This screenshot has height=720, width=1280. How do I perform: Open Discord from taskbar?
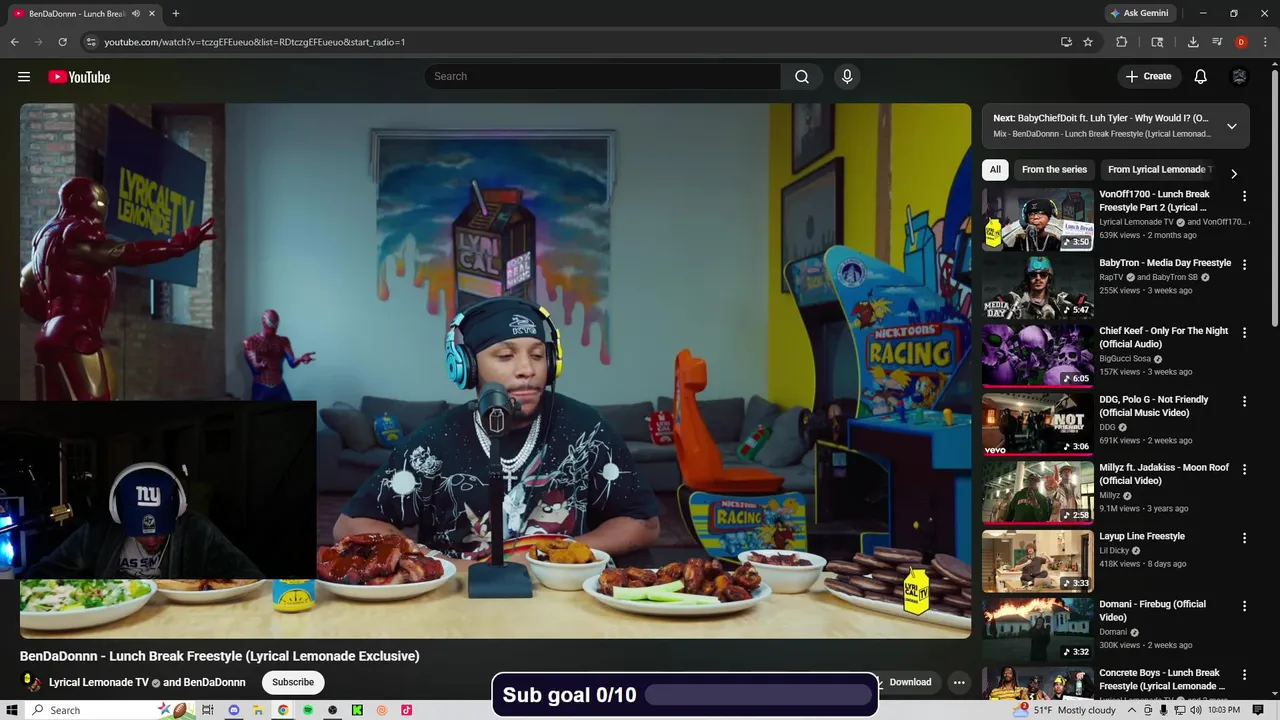coord(233,710)
